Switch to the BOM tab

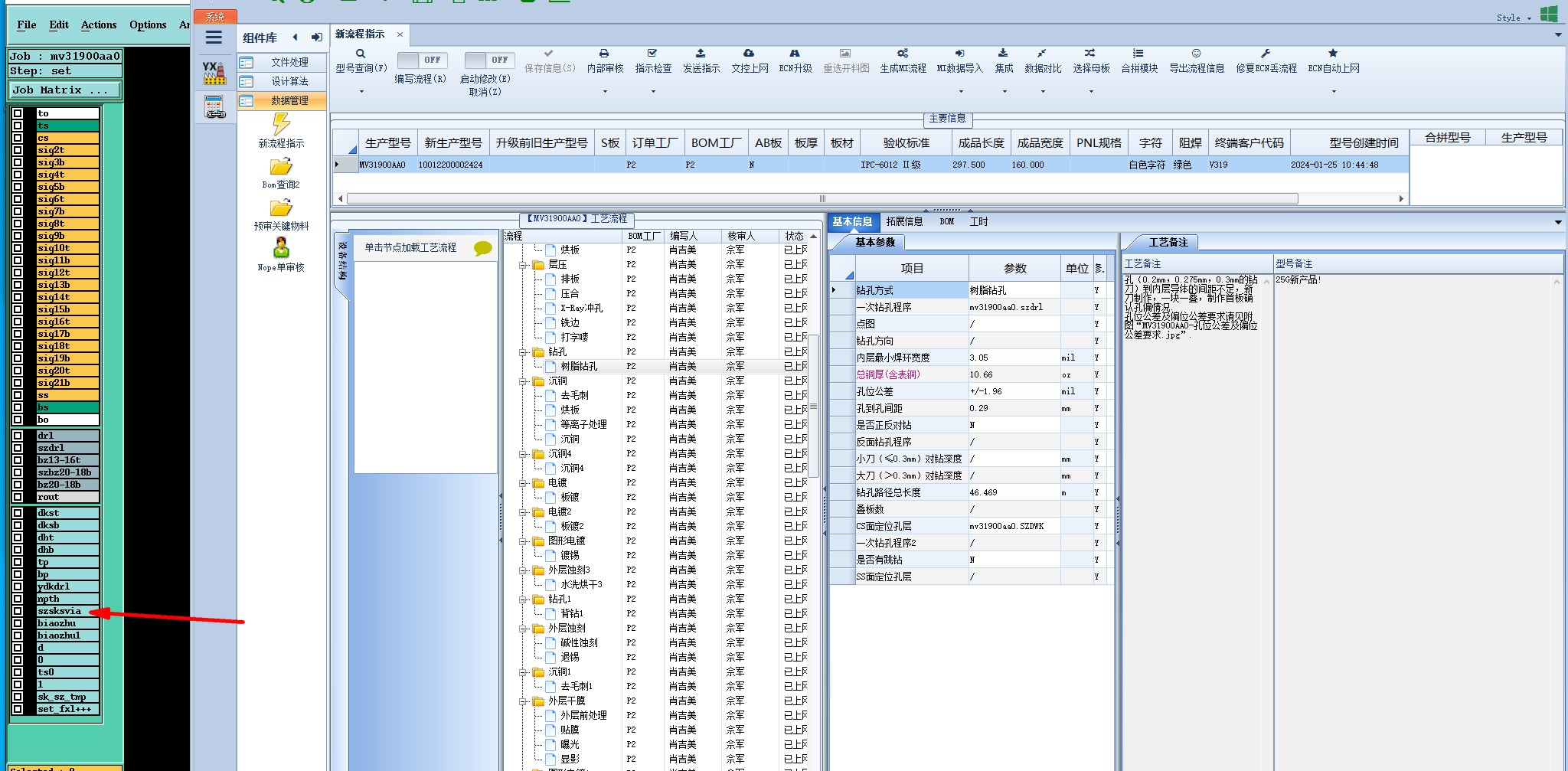click(x=947, y=221)
